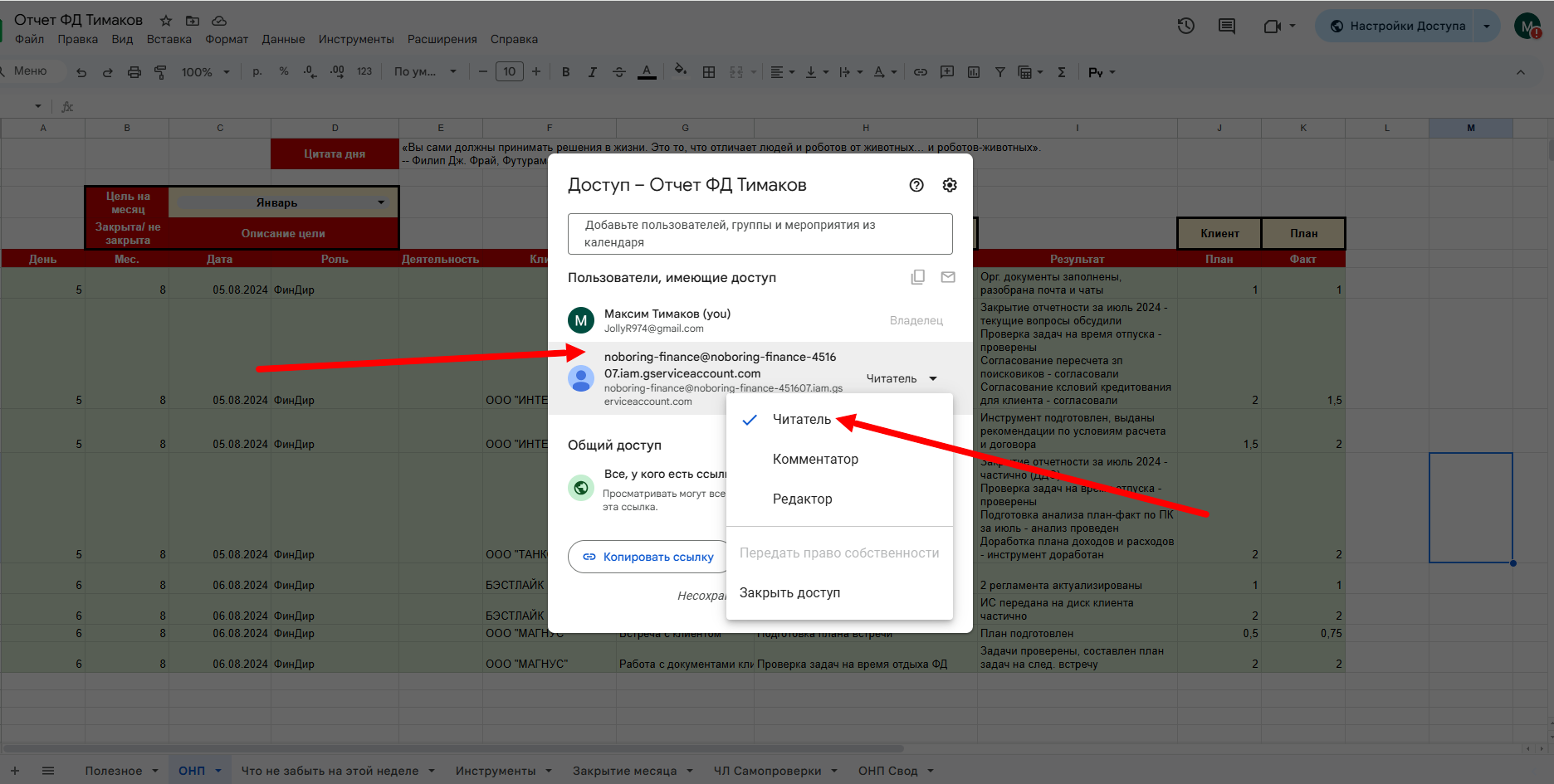This screenshot has width=1554, height=784.
Task: Open version history clock icon
Action: pyautogui.click(x=1186, y=26)
